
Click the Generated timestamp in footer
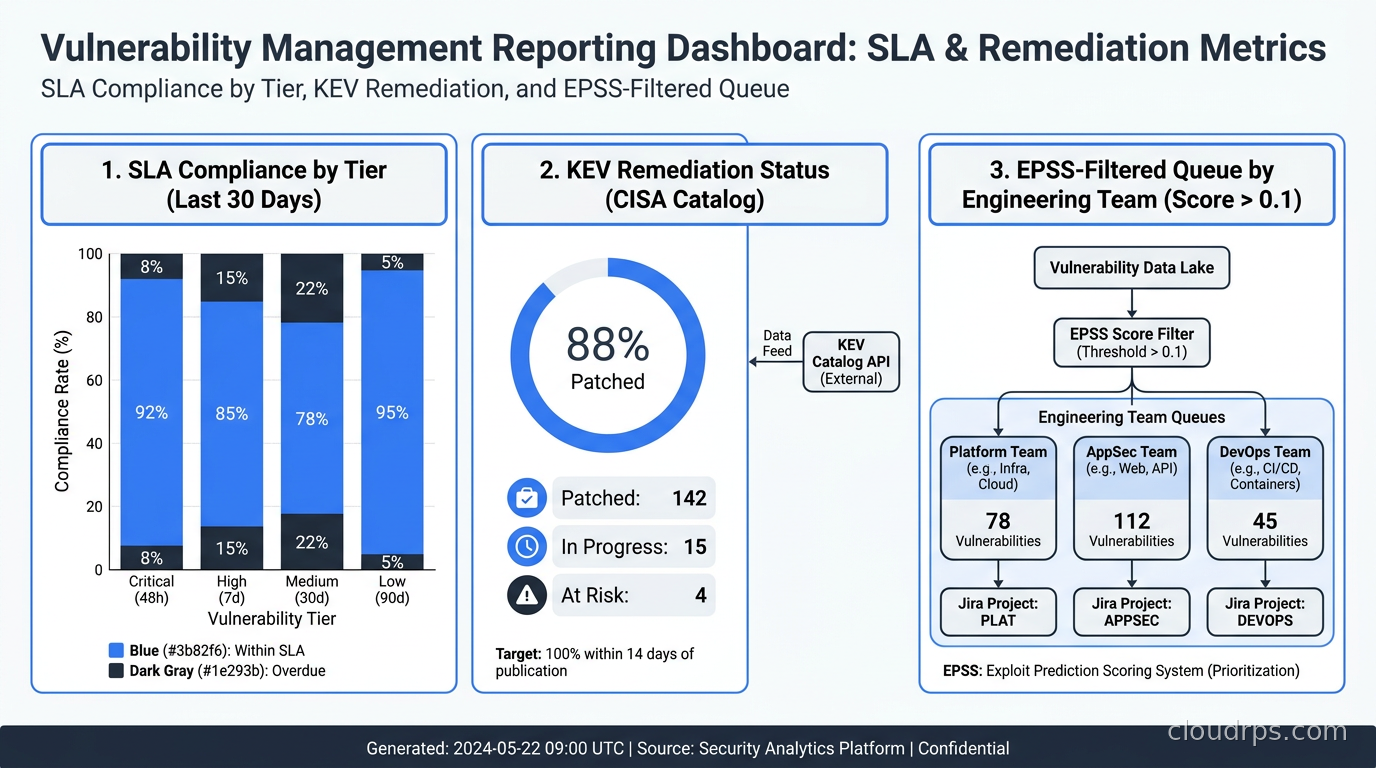click(x=495, y=748)
